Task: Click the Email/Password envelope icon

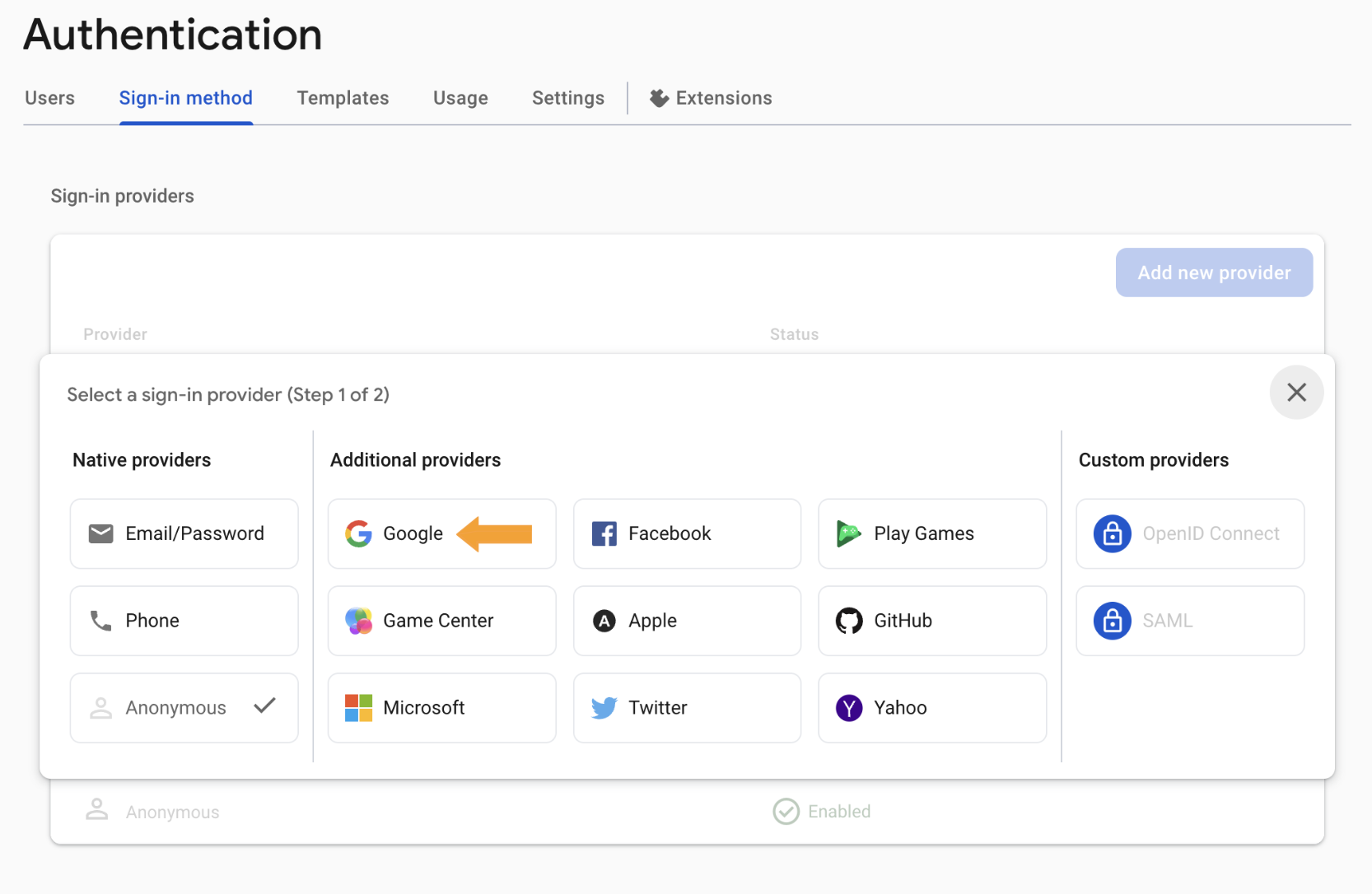Action: pos(100,533)
